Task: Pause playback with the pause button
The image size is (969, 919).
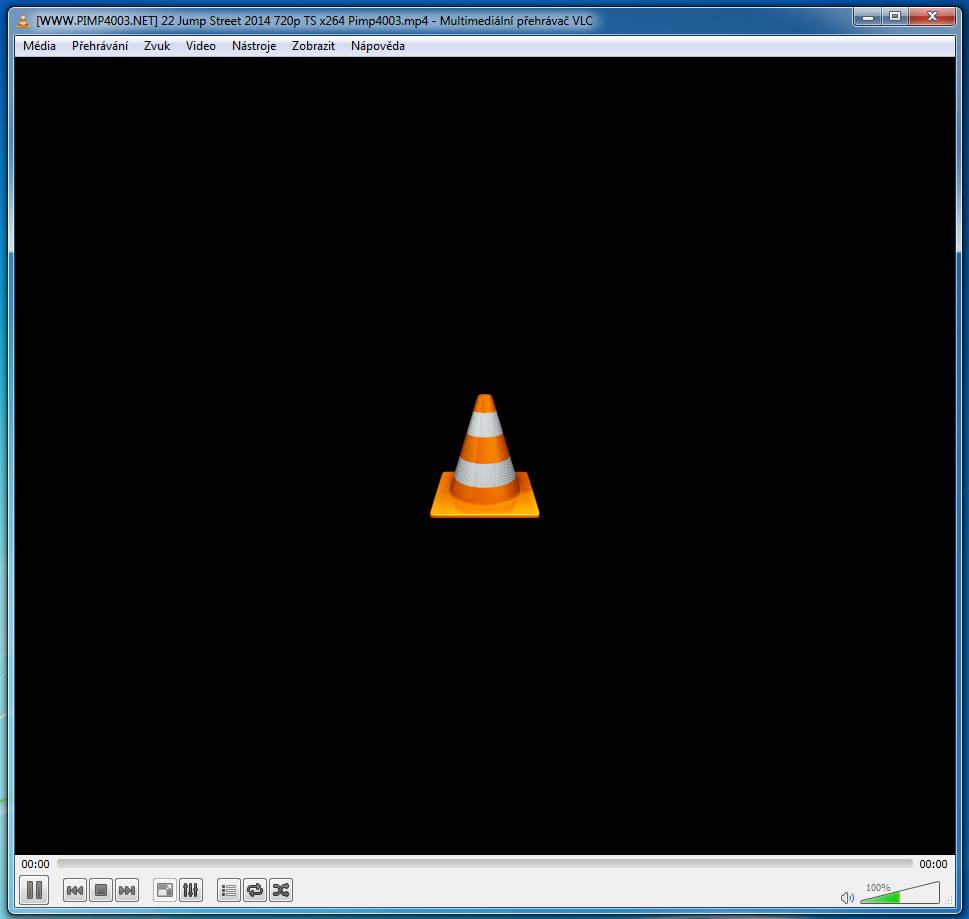Action: click(34, 890)
